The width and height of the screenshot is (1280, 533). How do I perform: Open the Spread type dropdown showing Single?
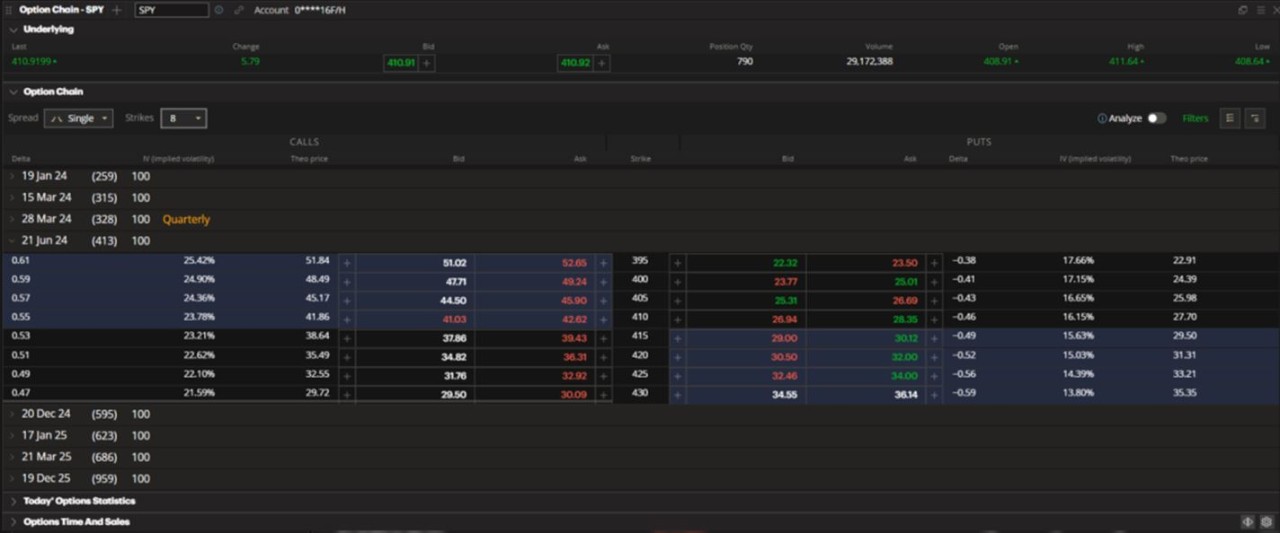point(79,118)
